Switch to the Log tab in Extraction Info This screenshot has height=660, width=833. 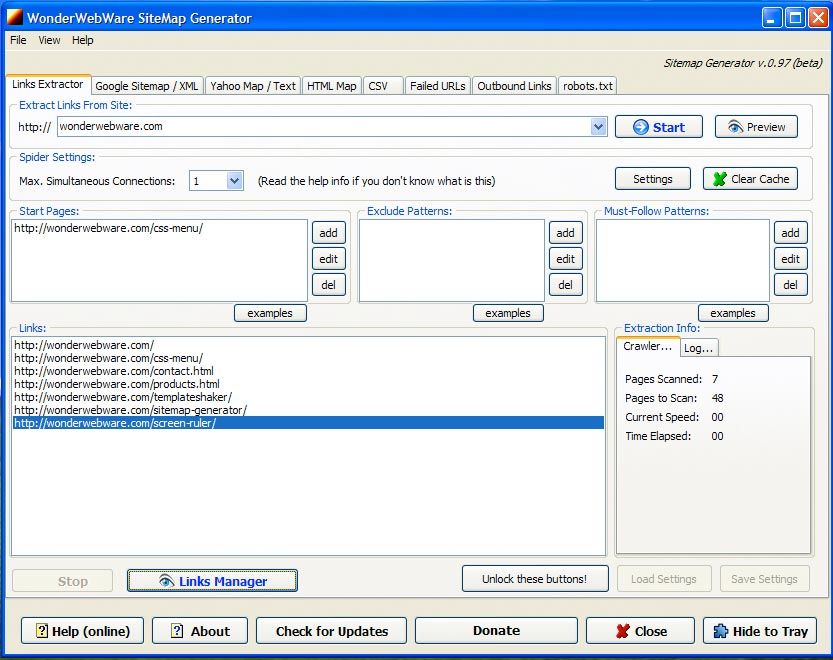(x=698, y=347)
